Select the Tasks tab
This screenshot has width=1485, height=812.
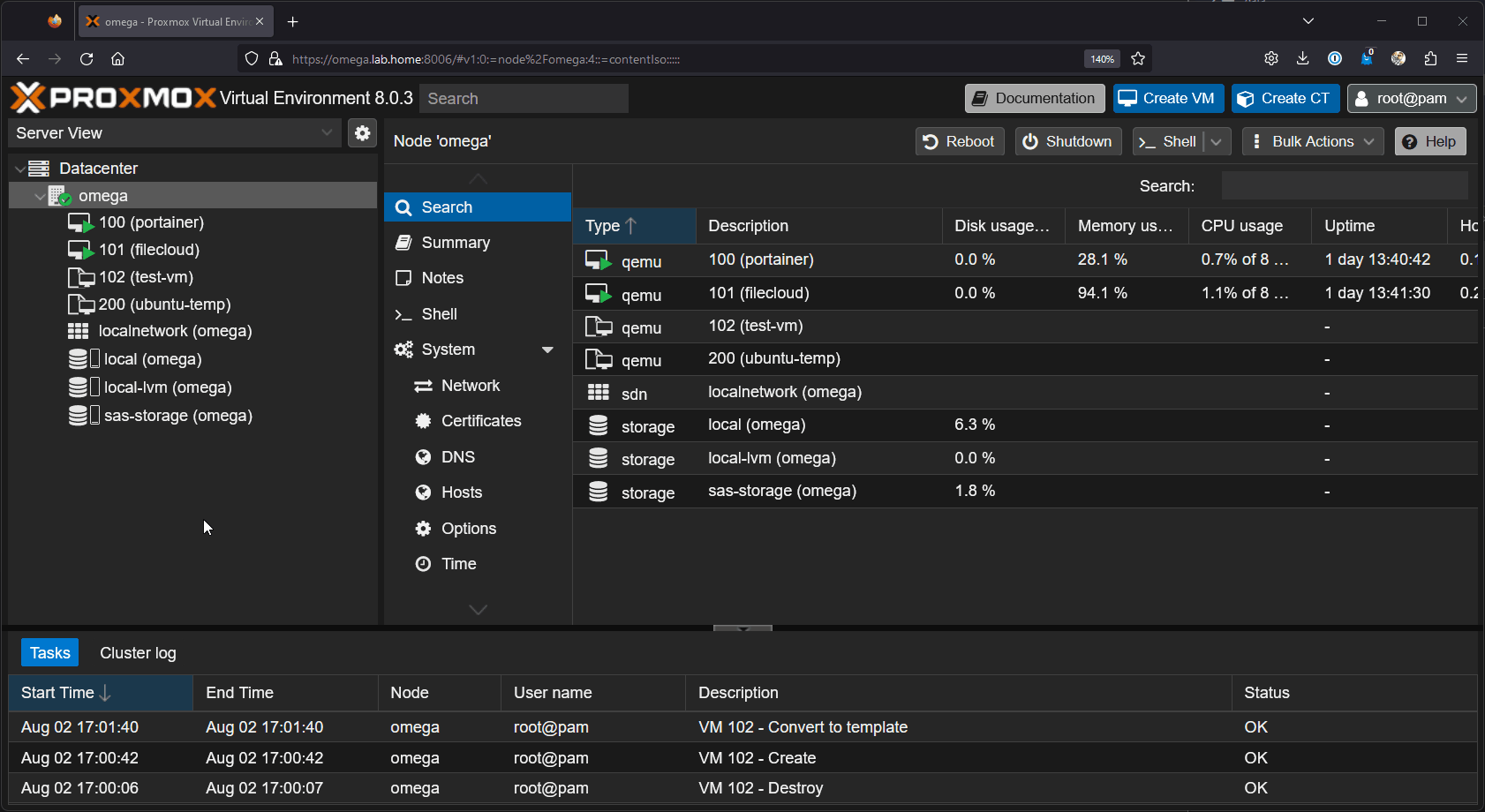[x=49, y=653]
